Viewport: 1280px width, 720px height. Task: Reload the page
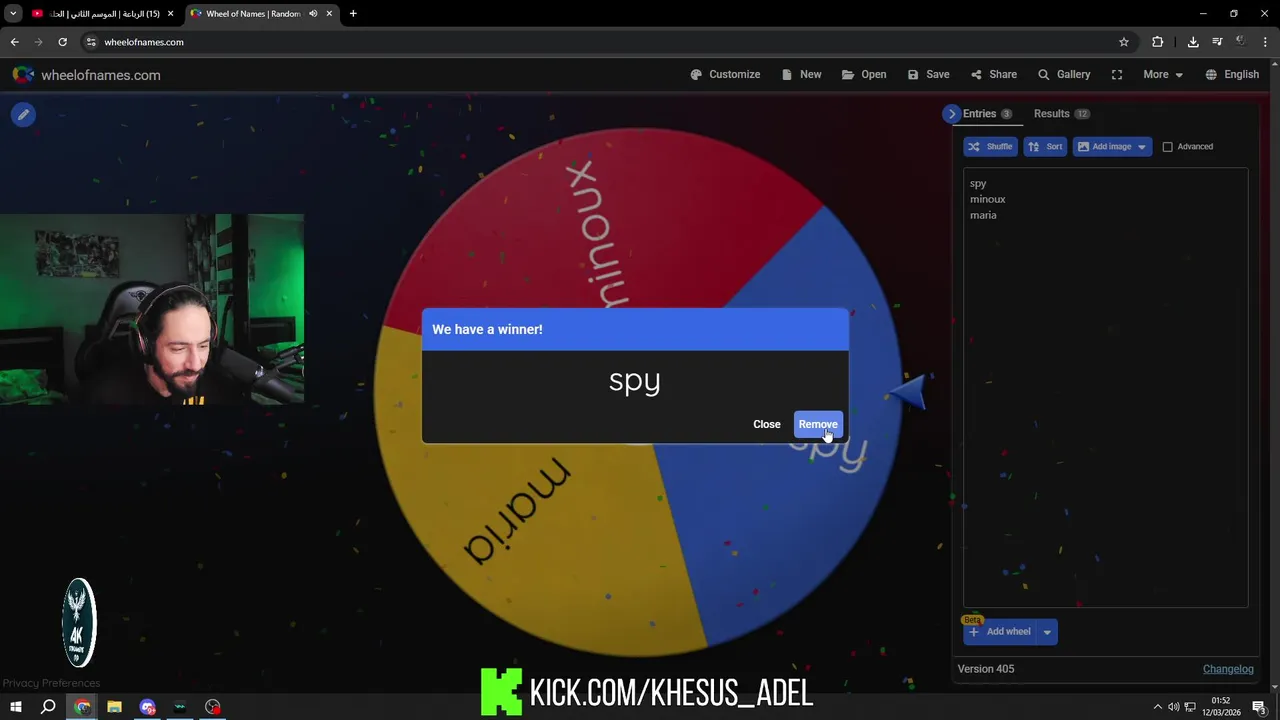(62, 42)
